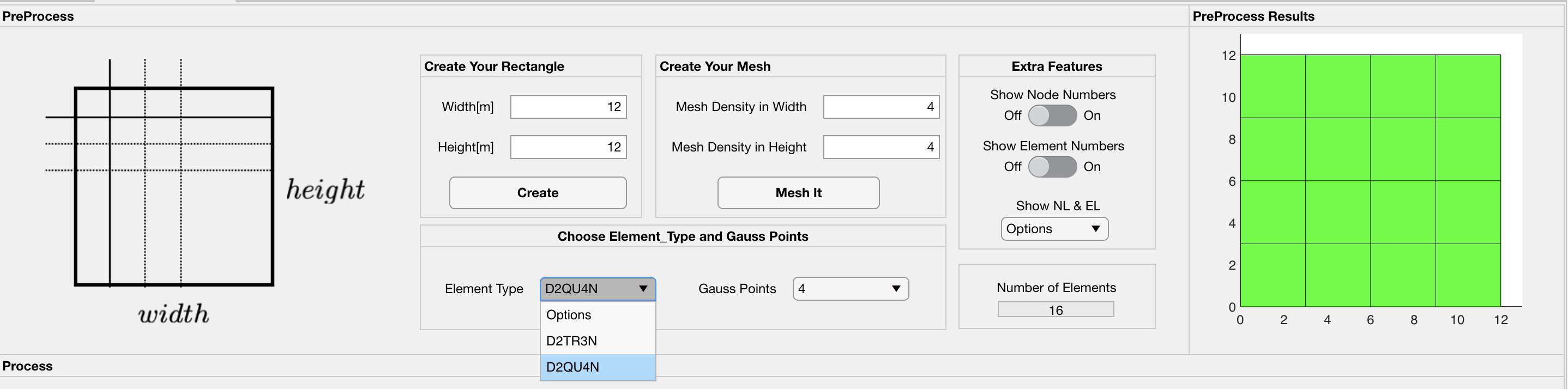This screenshot has width=1568, height=389.
Task: Click the Mesh Density in Width field
Action: 881,107
